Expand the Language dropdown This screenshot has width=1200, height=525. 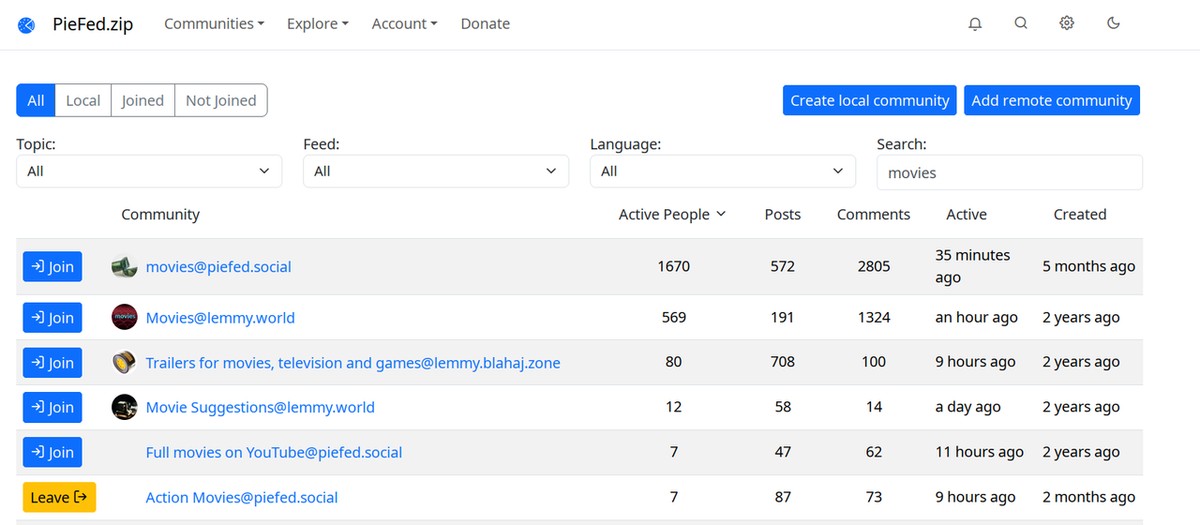pos(722,172)
